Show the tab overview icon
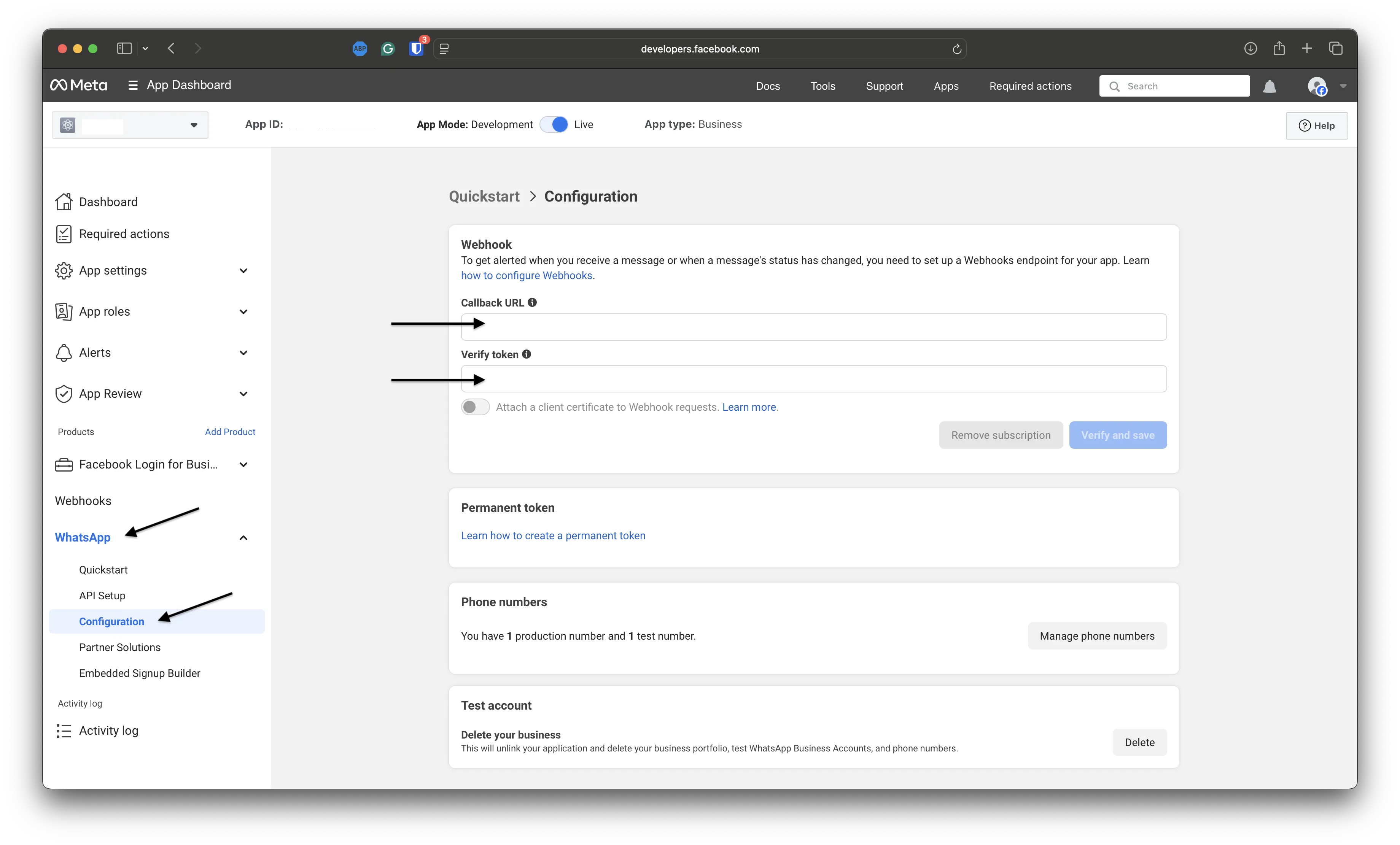 [1335, 49]
